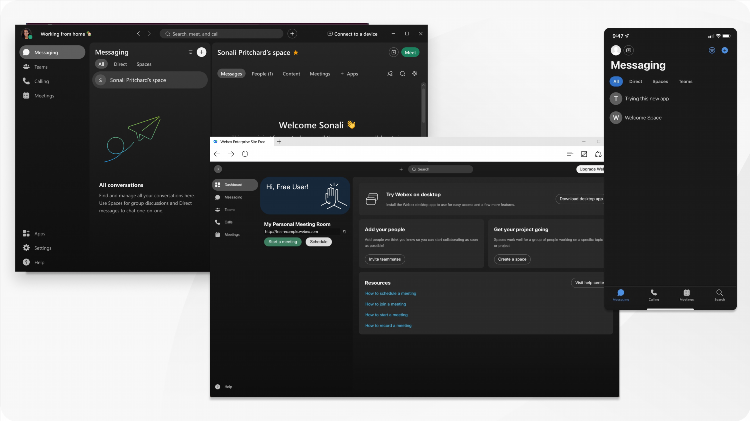Click the profile avatar in desktop app
The height and width of the screenshot is (421, 750).
click(27, 34)
